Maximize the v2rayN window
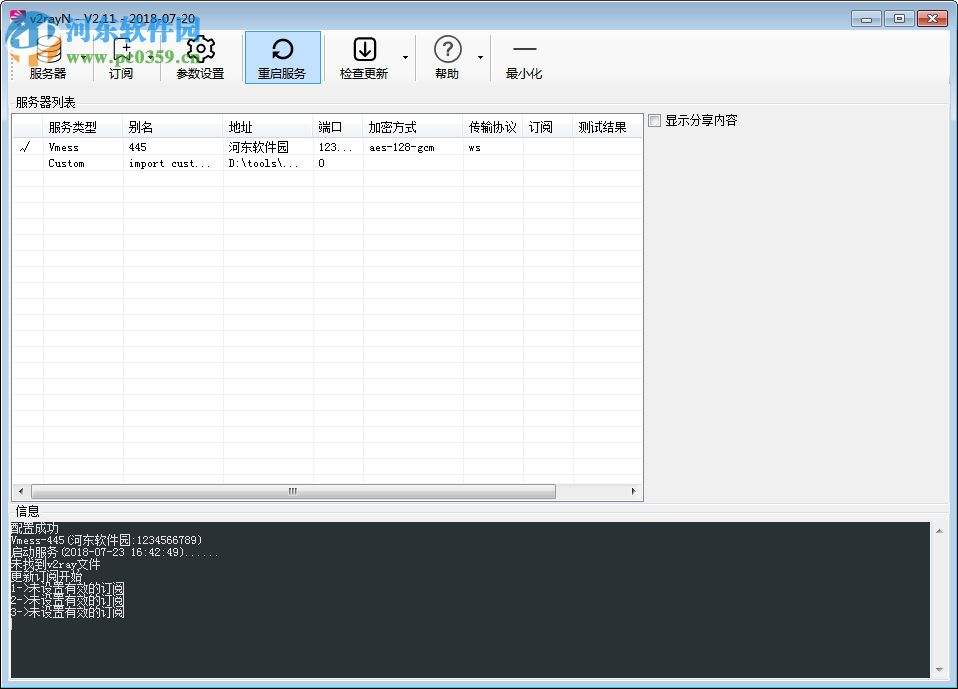Screen dimensions: 958x689 (x=899, y=18)
